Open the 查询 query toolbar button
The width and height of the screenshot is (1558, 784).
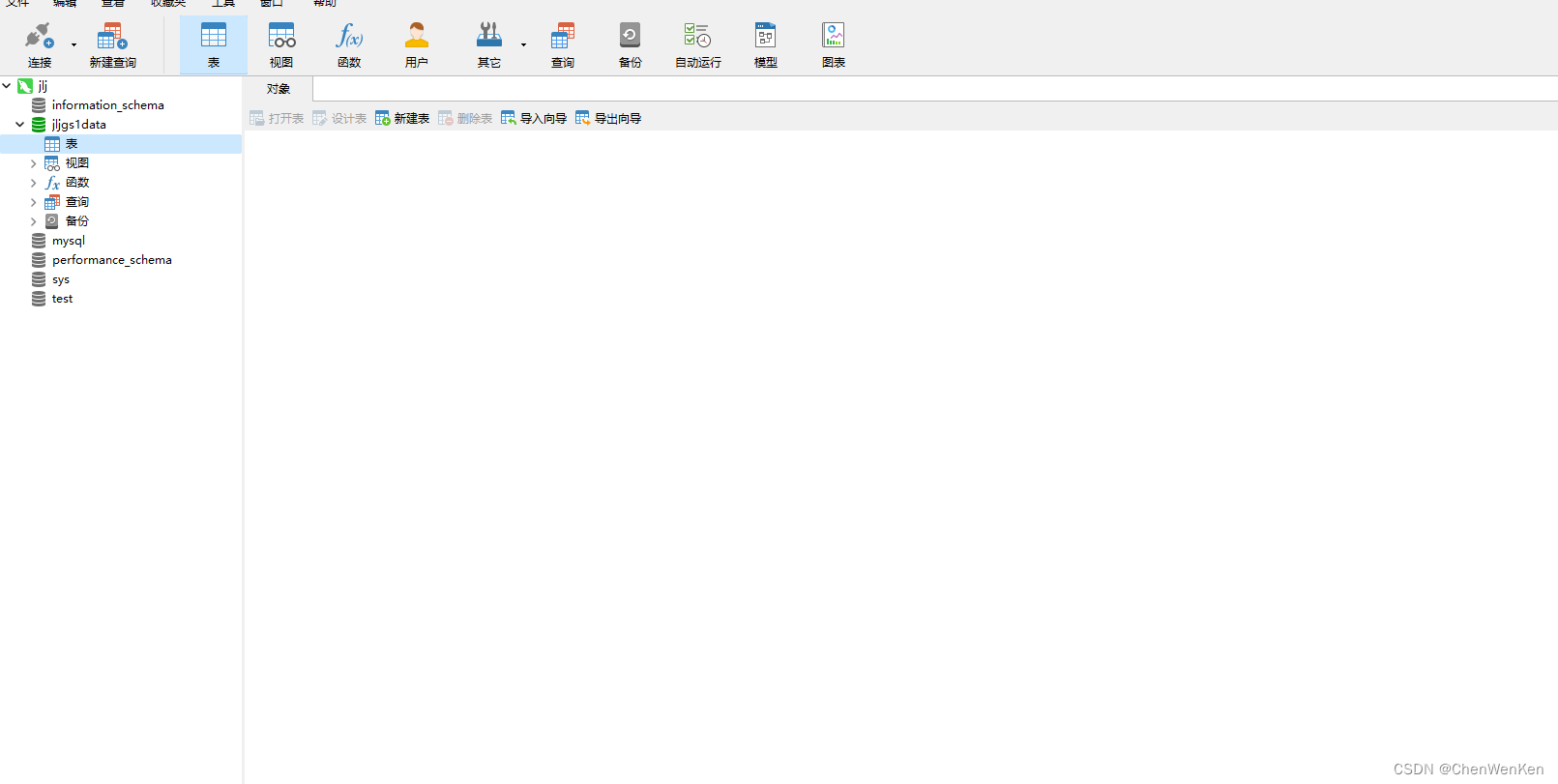(563, 45)
